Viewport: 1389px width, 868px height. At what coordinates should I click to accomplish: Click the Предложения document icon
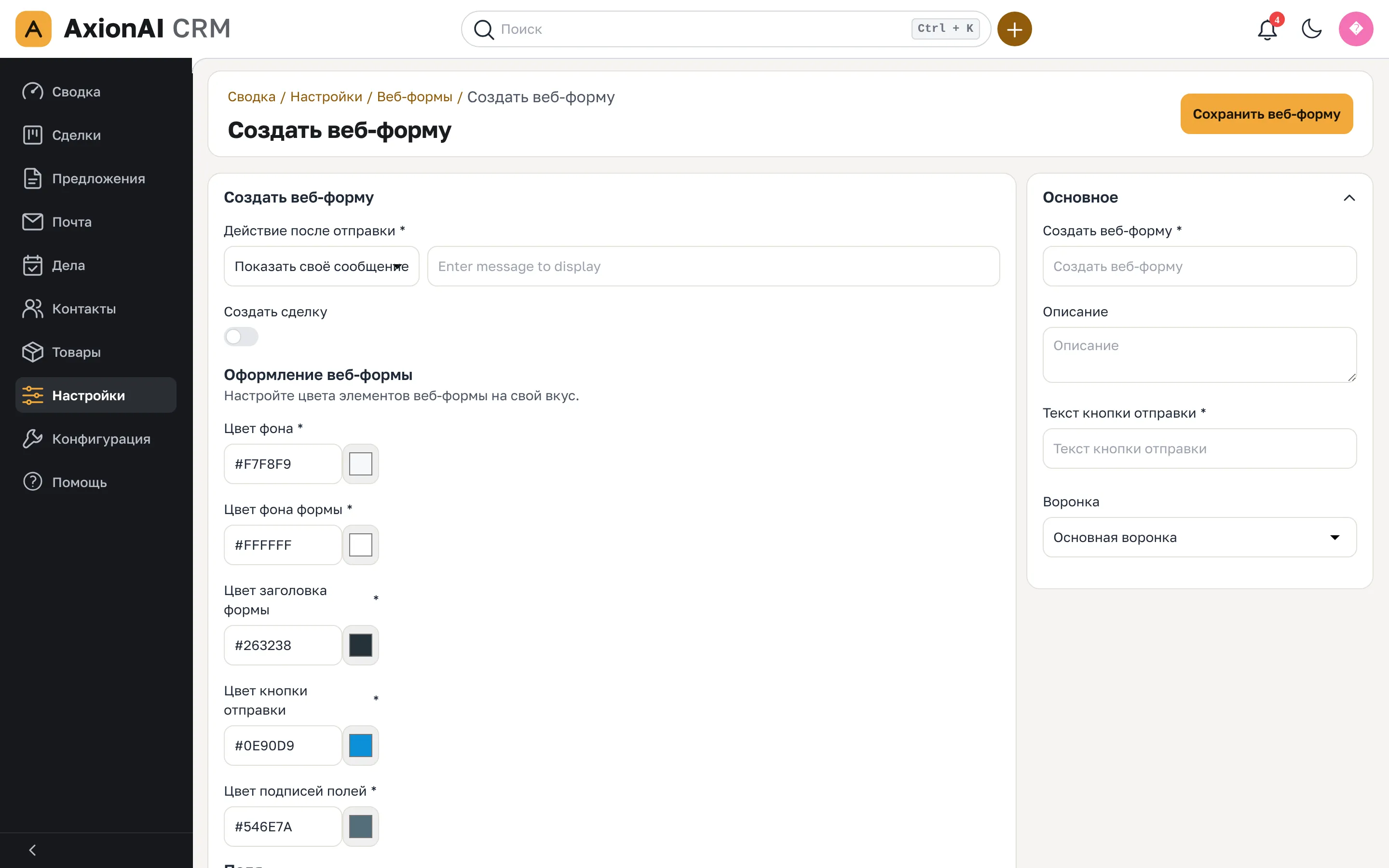click(33, 178)
